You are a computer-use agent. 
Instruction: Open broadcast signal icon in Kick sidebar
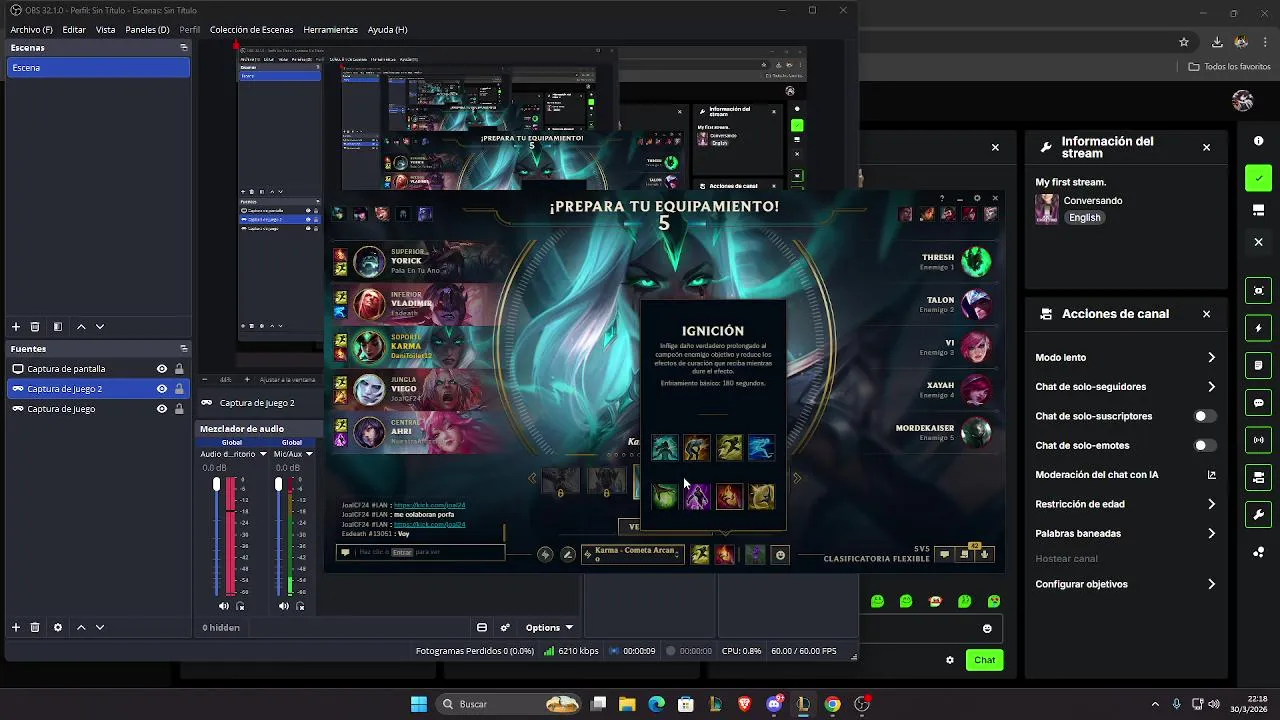(1259, 440)
